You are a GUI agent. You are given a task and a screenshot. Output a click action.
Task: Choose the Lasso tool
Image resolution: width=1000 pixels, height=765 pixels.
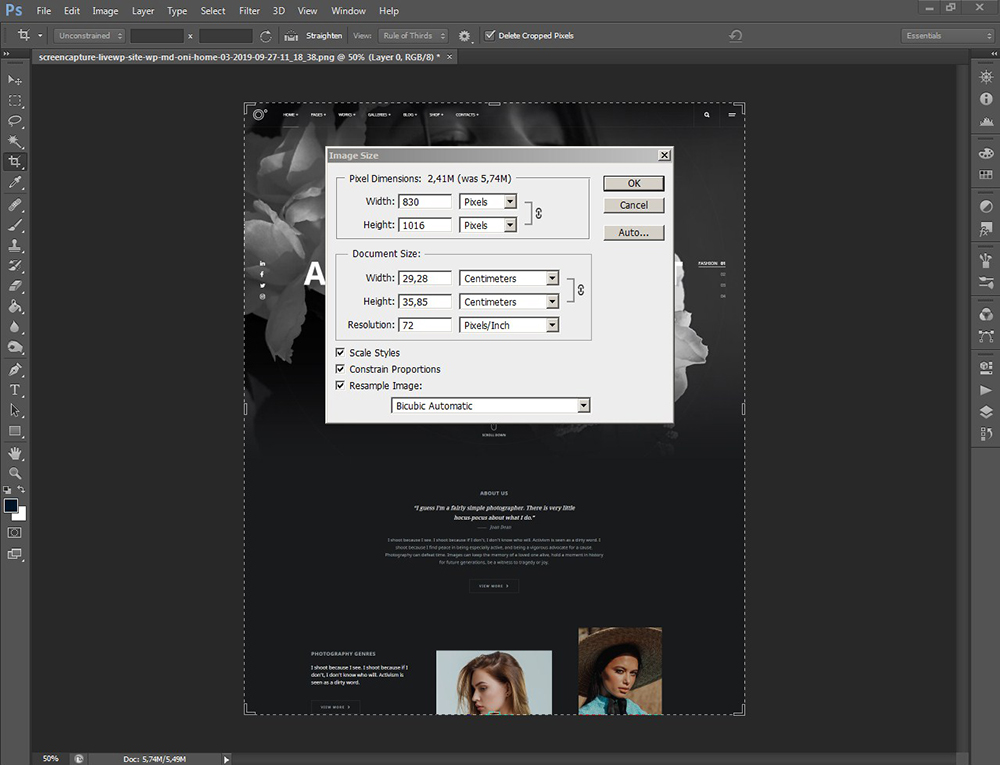coord(14,121)
